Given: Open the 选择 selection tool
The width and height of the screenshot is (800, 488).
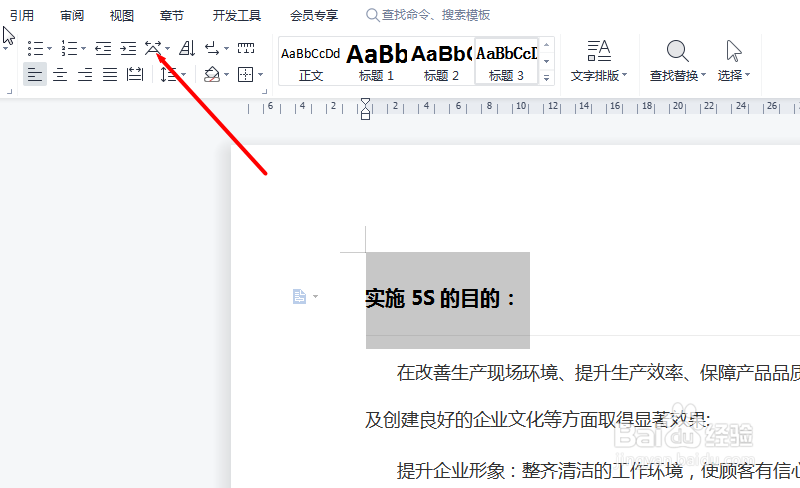Looking at the screenshot, I should coord(734,61).
